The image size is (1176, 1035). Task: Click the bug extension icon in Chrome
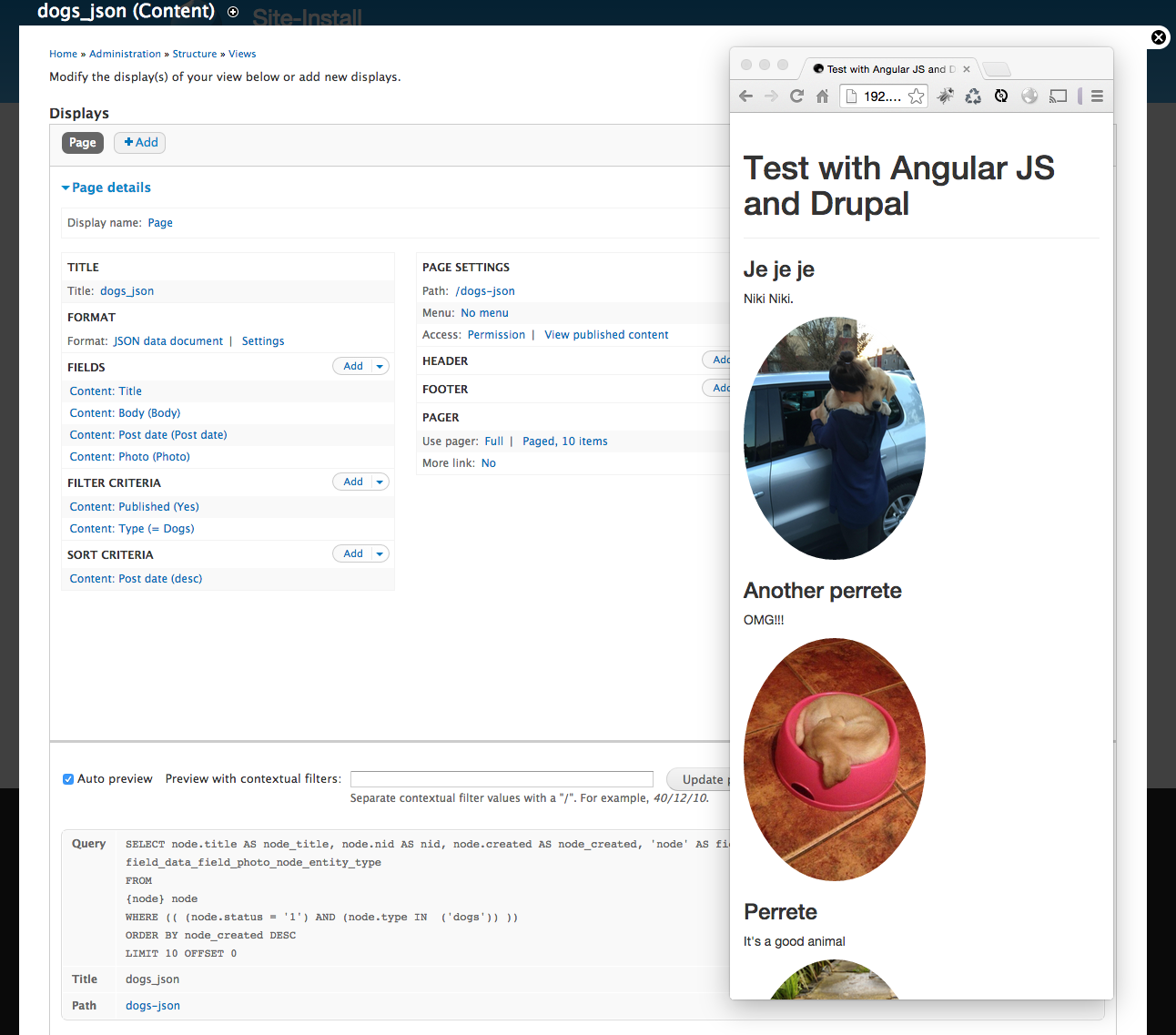pos(946,96)
